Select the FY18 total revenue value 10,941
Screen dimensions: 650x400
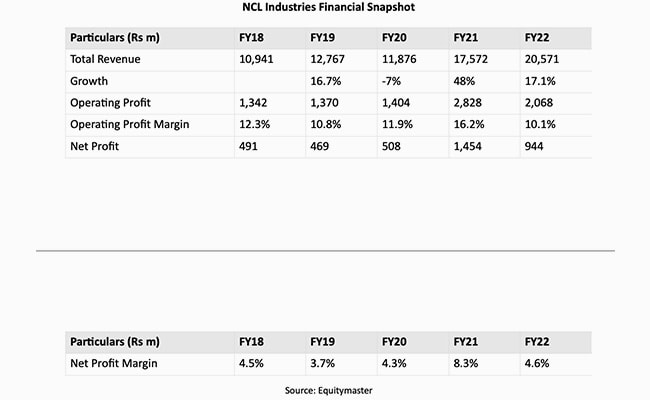pos(257,60)
